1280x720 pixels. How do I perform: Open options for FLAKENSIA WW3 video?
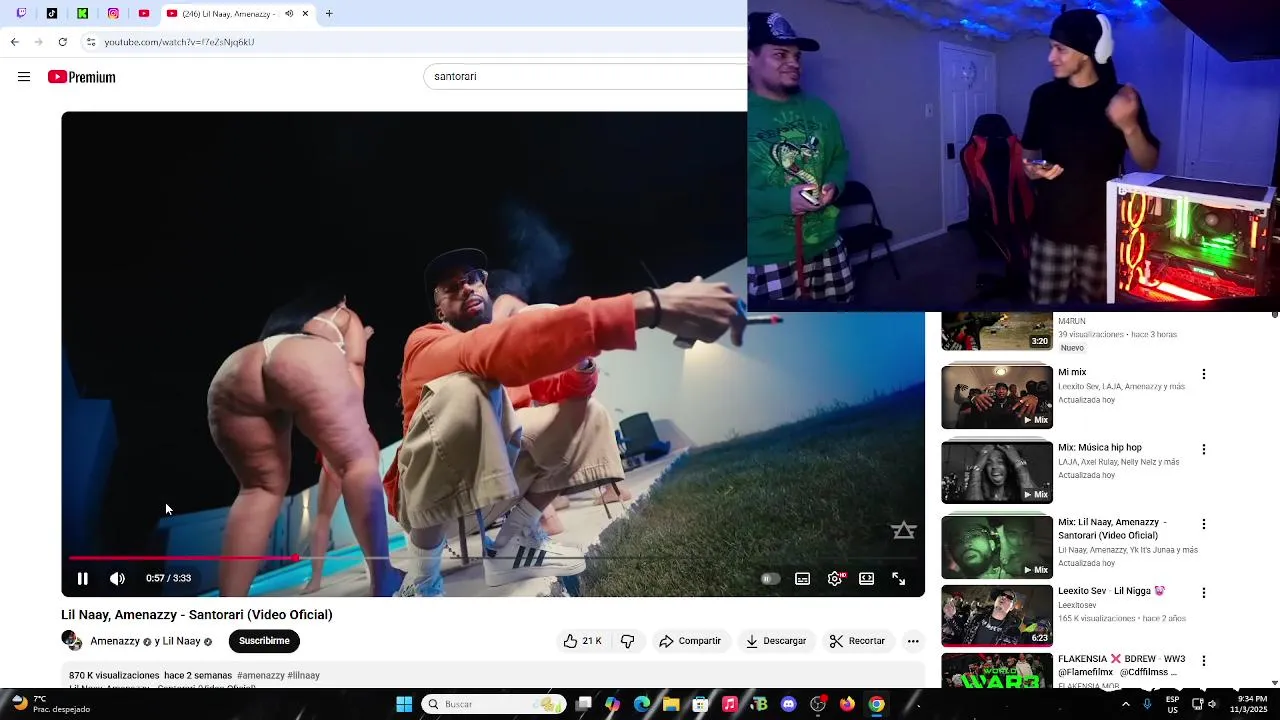pyautogui.click(x=1203, y=661)
